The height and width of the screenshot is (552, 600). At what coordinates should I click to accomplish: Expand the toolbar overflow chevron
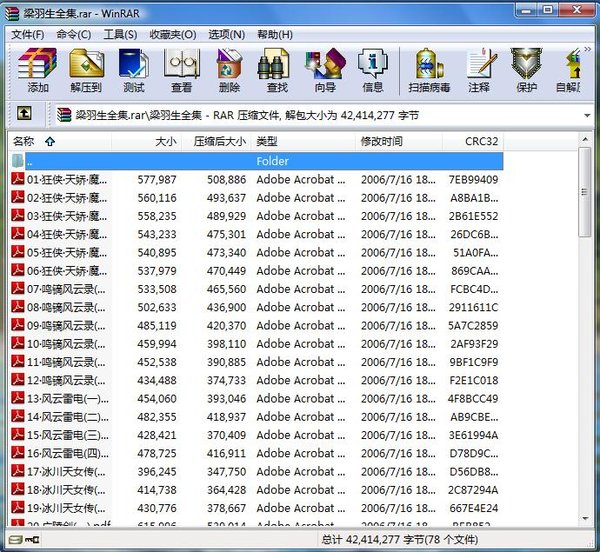(x=587, y=49)
